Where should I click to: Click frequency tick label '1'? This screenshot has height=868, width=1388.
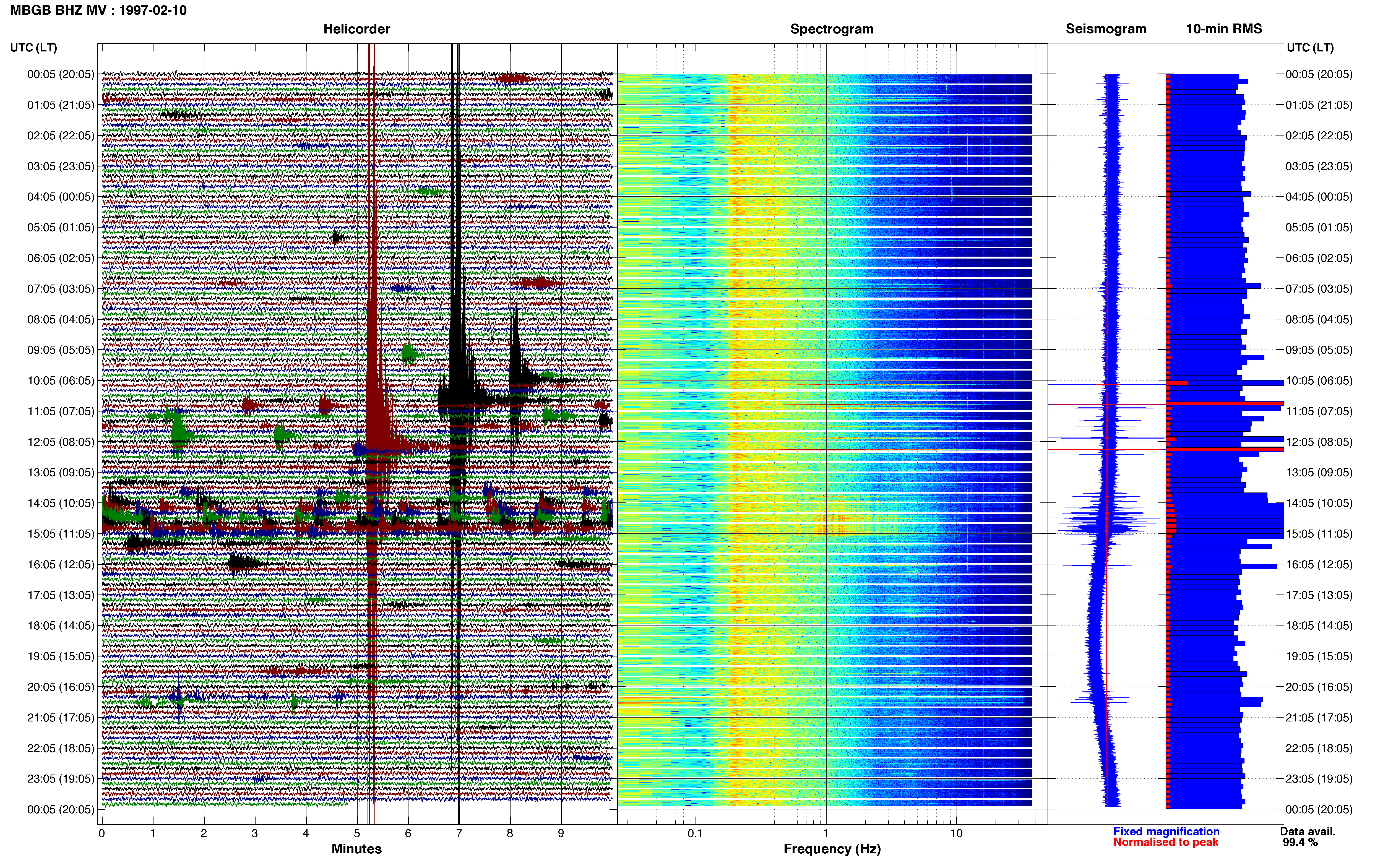(826, 833)
